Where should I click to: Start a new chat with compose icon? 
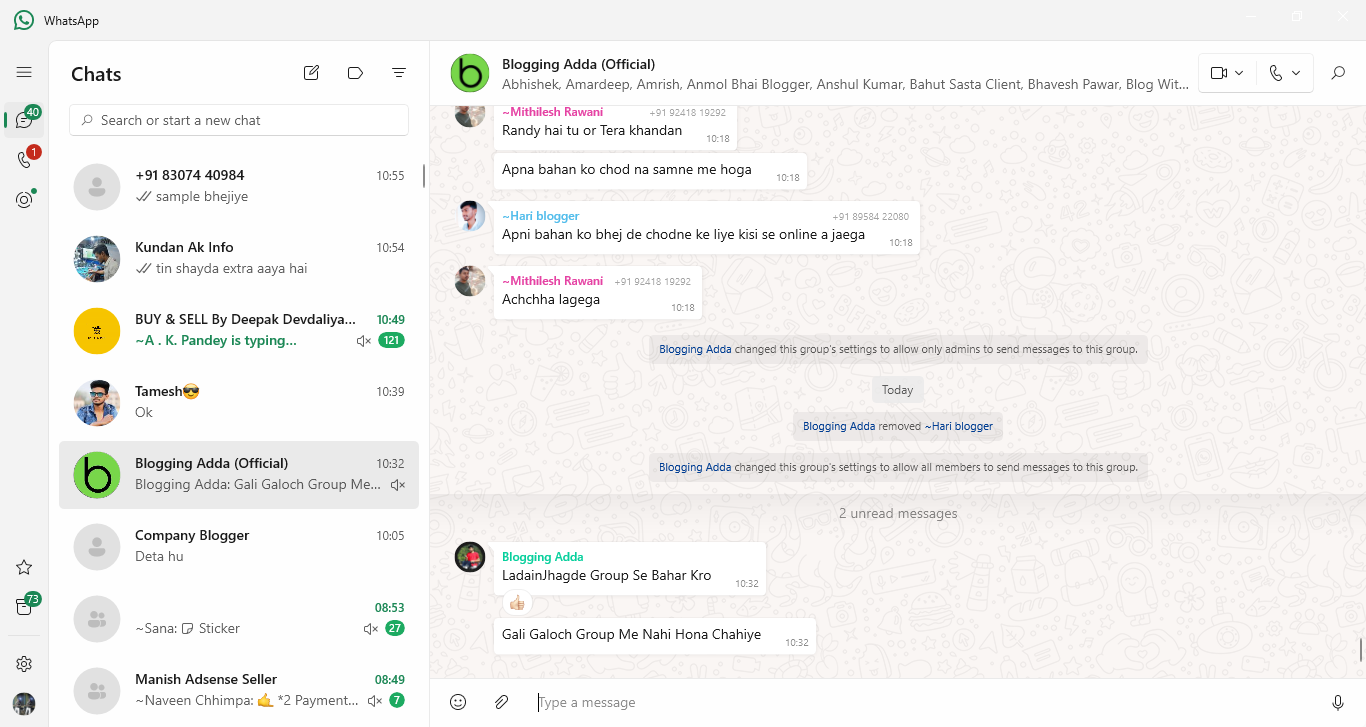pos(312,73)
